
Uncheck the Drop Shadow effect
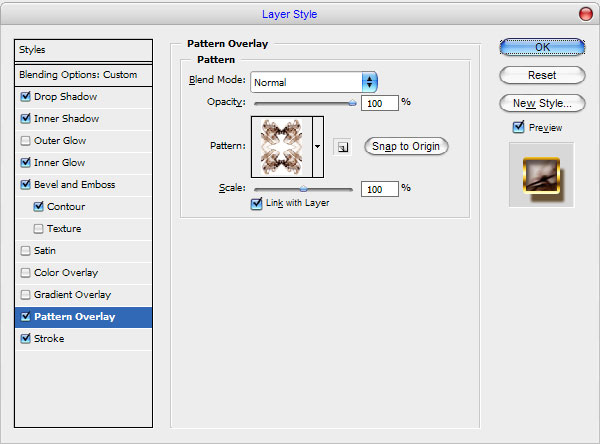click(x=26, y=96)
